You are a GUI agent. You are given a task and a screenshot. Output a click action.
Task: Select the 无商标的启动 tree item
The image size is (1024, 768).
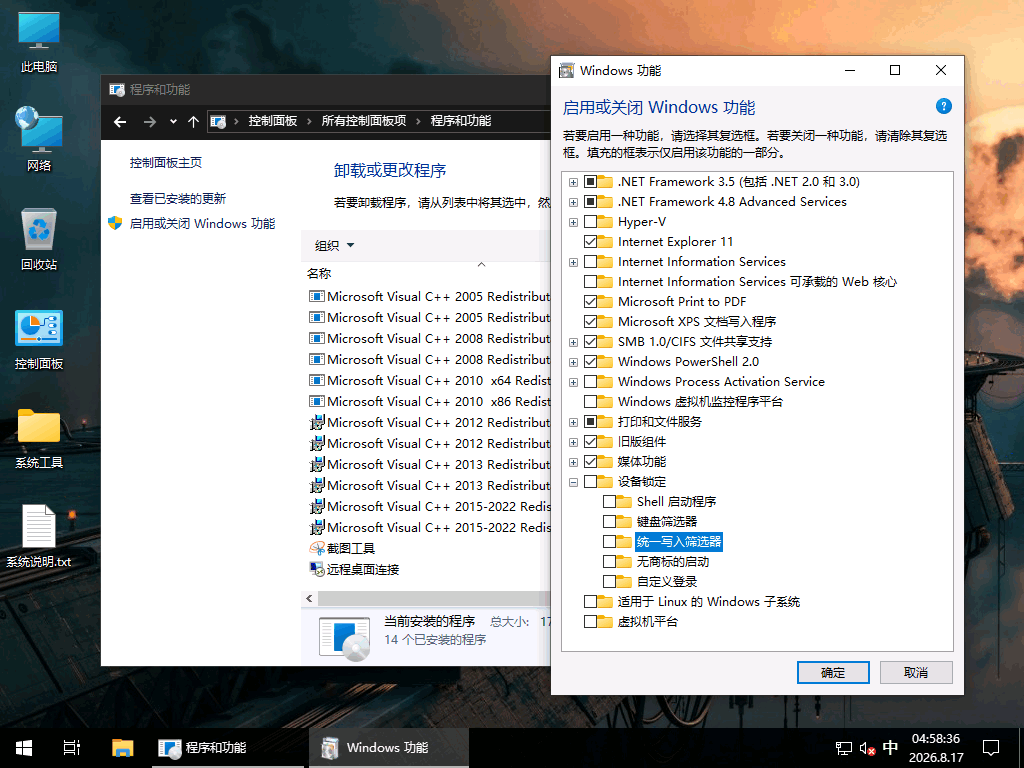click(x=673, y=562)
